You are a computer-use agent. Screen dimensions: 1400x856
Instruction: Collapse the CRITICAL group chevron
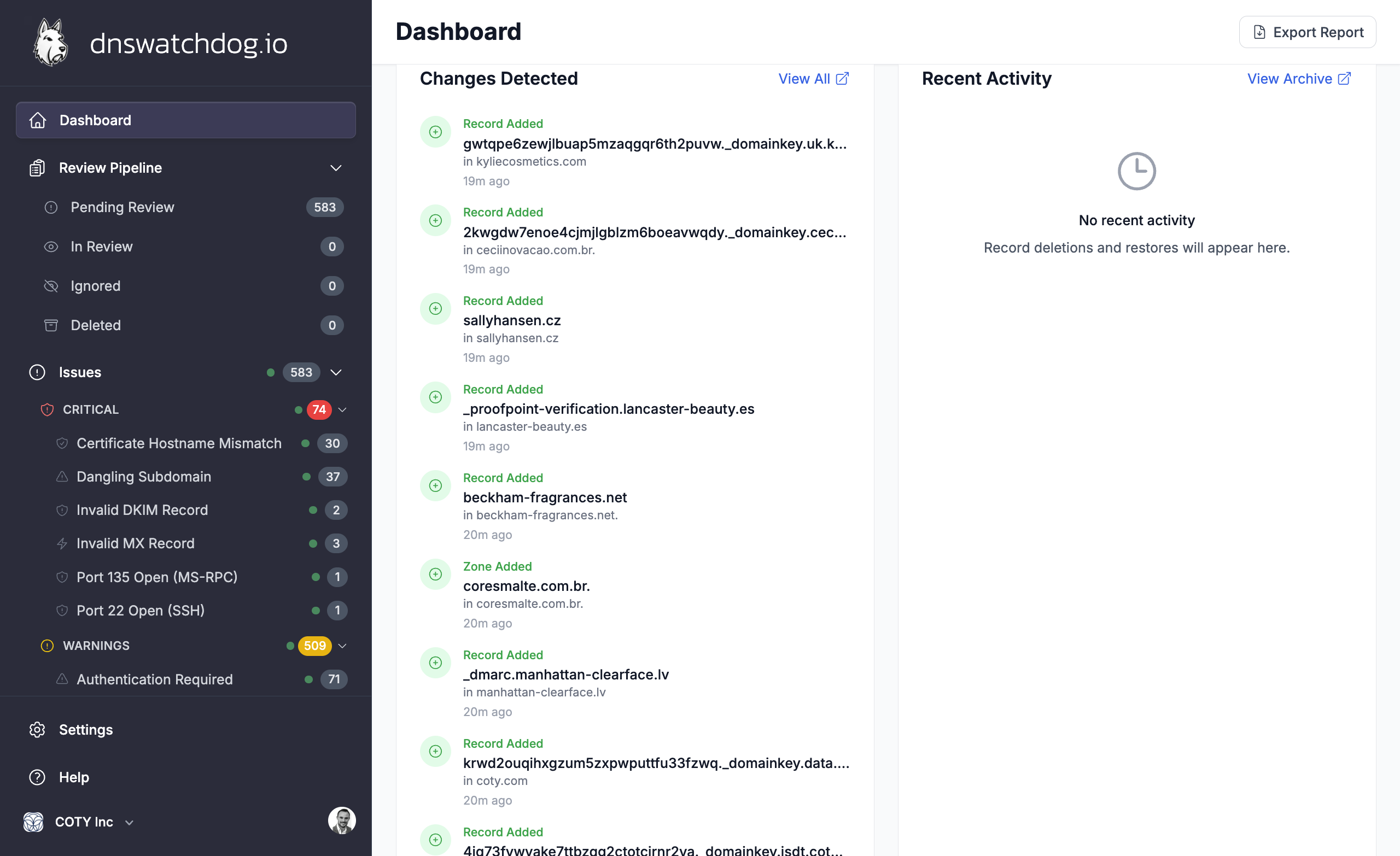(342, 409)
